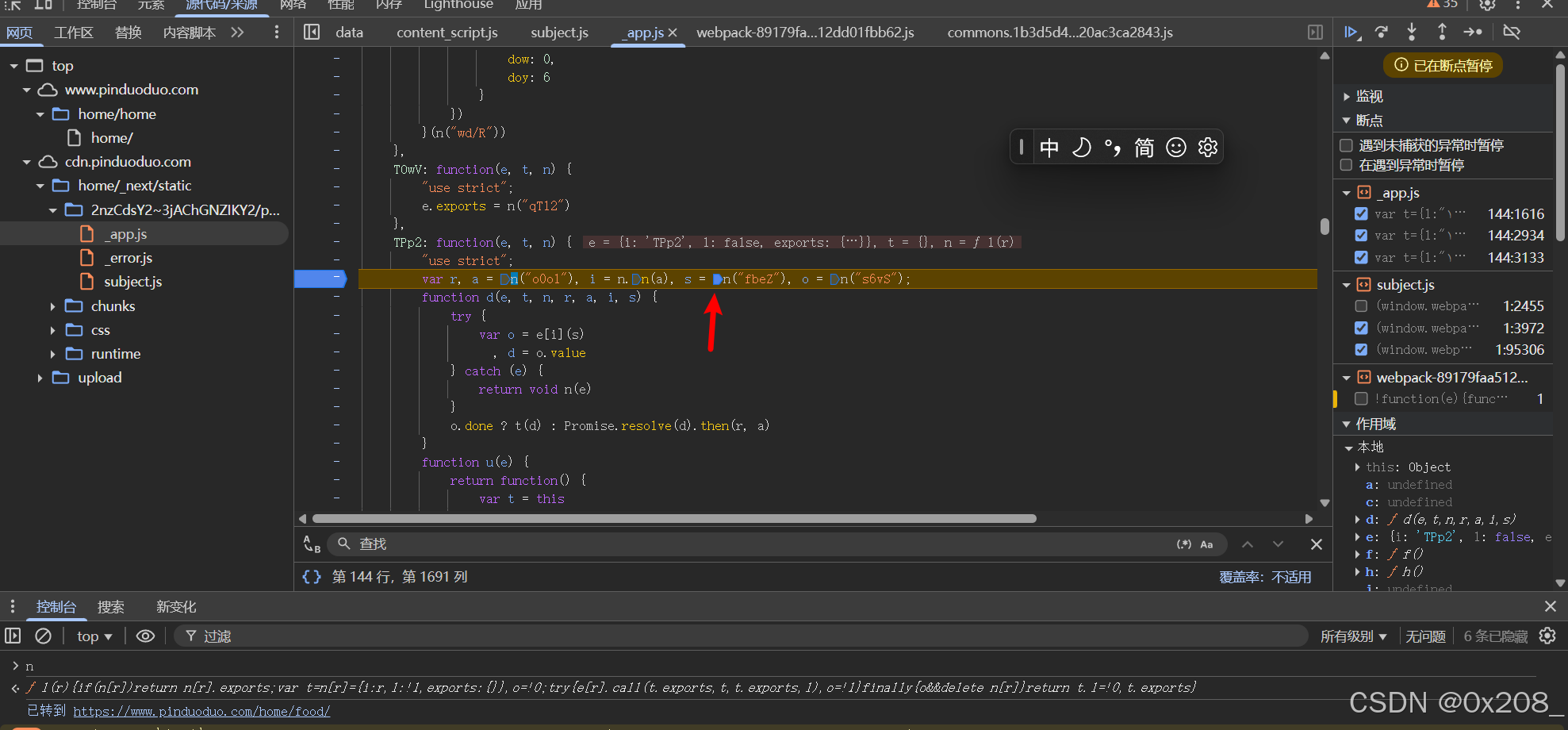Toggle console sidebar panel icon

tap(13, 636)
